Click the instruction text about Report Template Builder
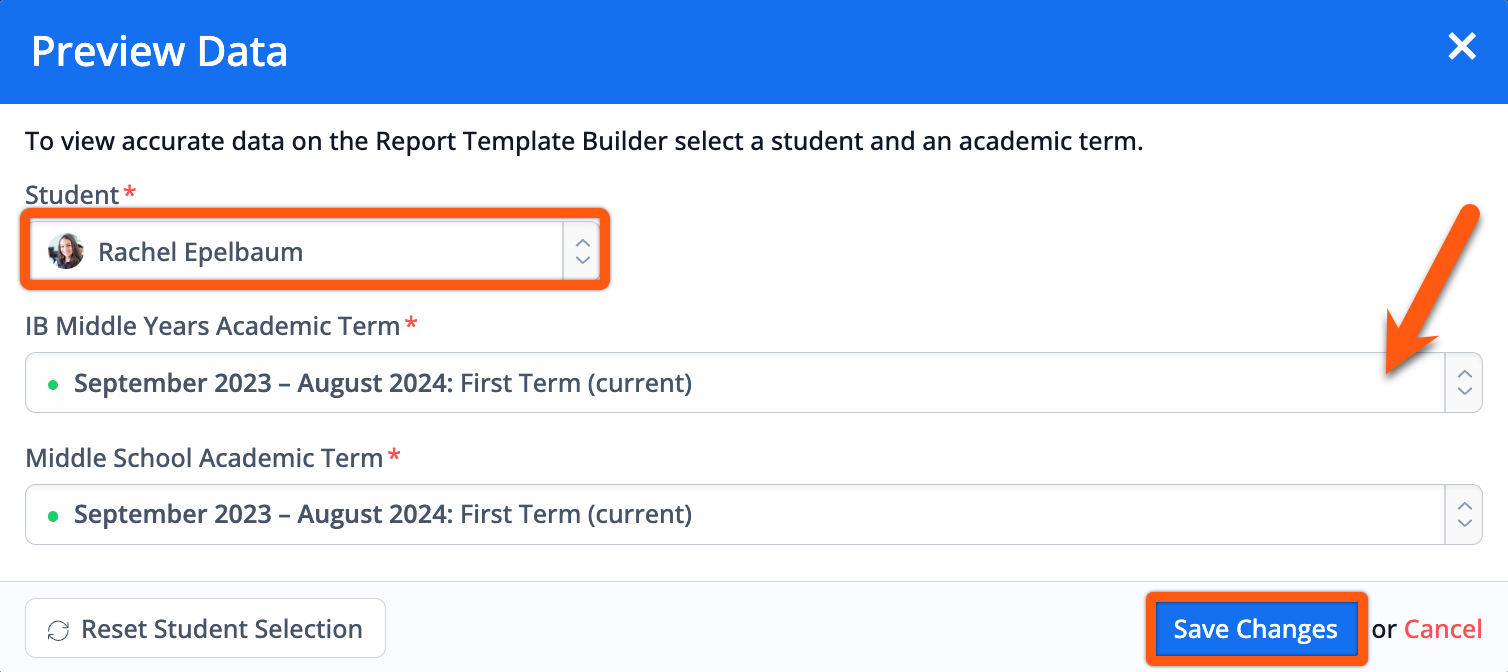Viewport: 1508px width, 672px height. [x=584, y=141]
